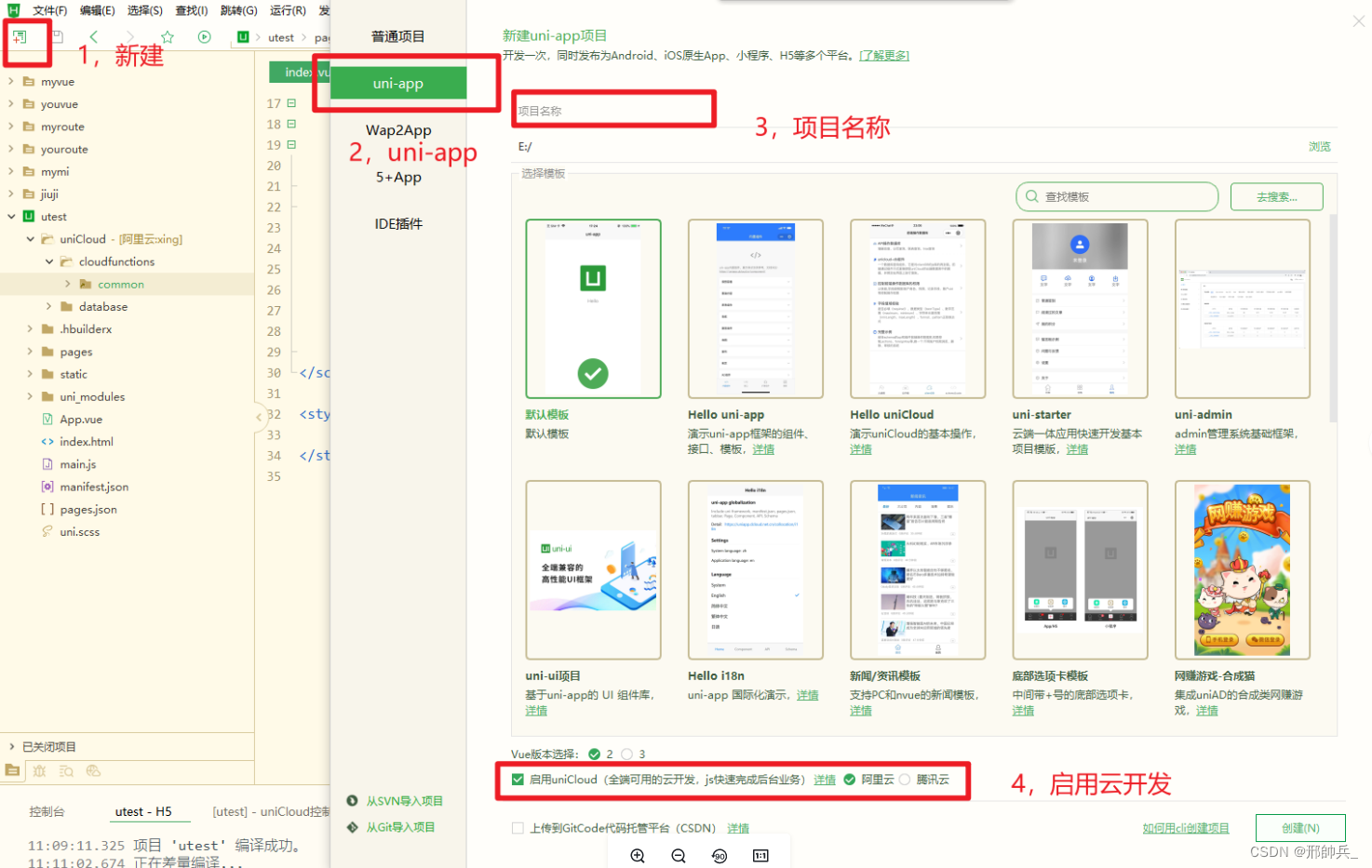Collapse the cloudfunctions folder
1372x868 pixels.
49,261
